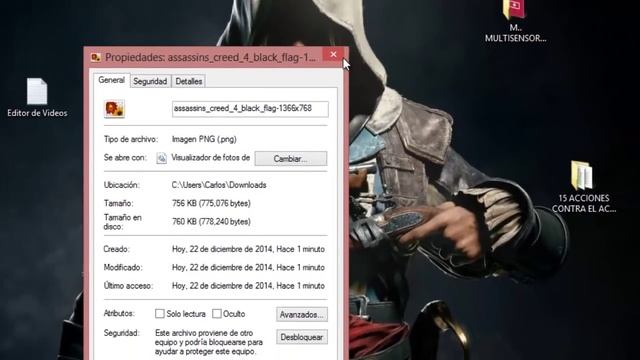Image resolution: width=640 pixels, height=360 pixels.
Task: Click the Modificado date value
Action: [x=248, y=267]
